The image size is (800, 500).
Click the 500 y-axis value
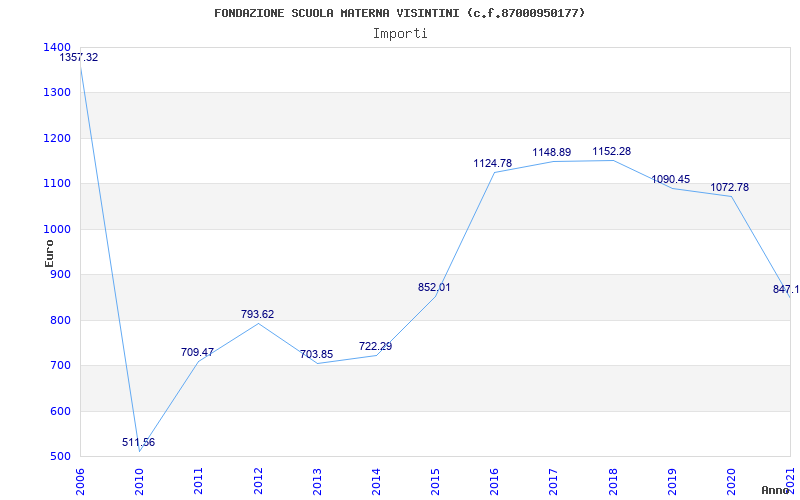point(60,457)
